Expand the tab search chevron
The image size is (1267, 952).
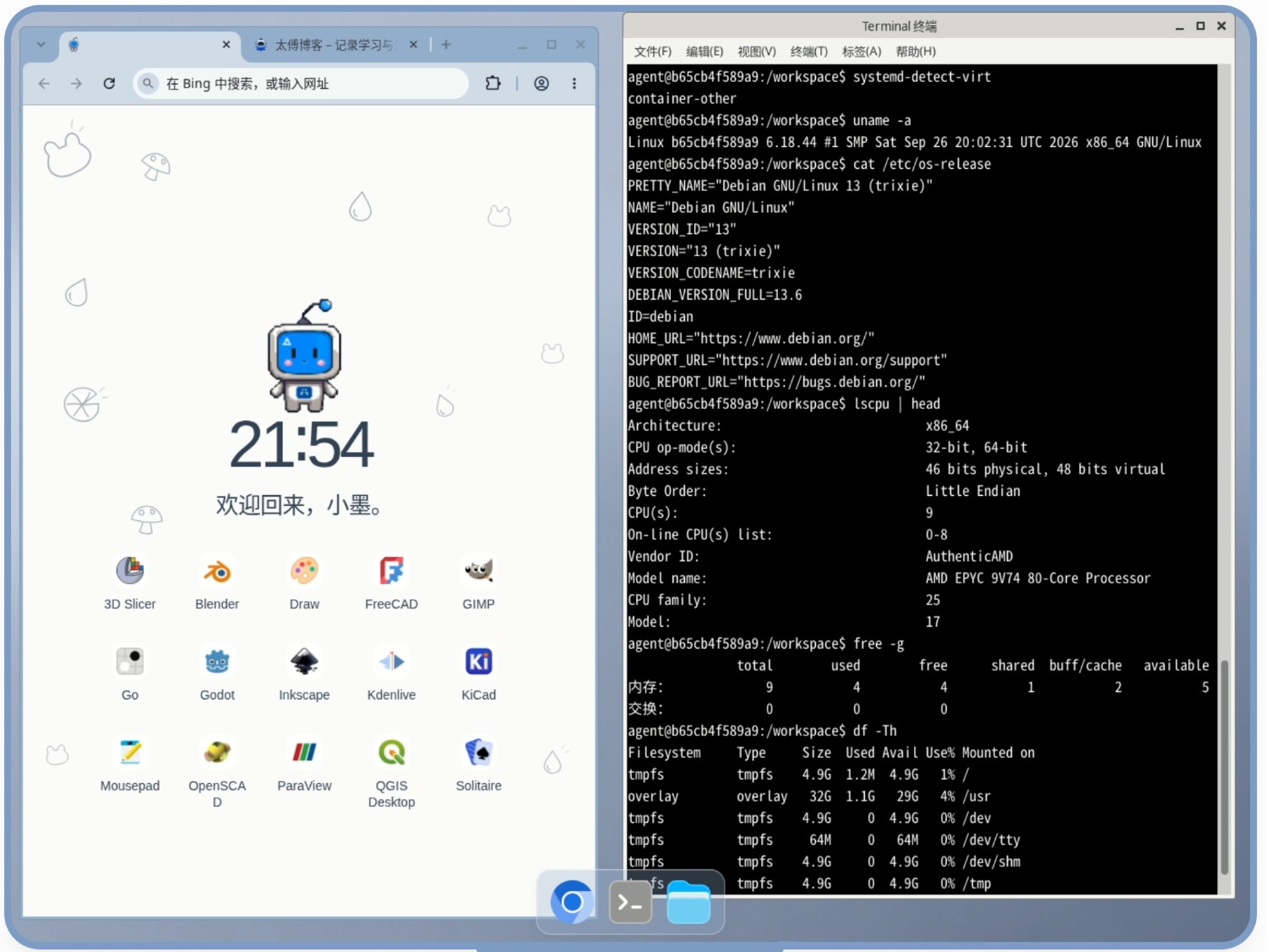pos(41,45)
